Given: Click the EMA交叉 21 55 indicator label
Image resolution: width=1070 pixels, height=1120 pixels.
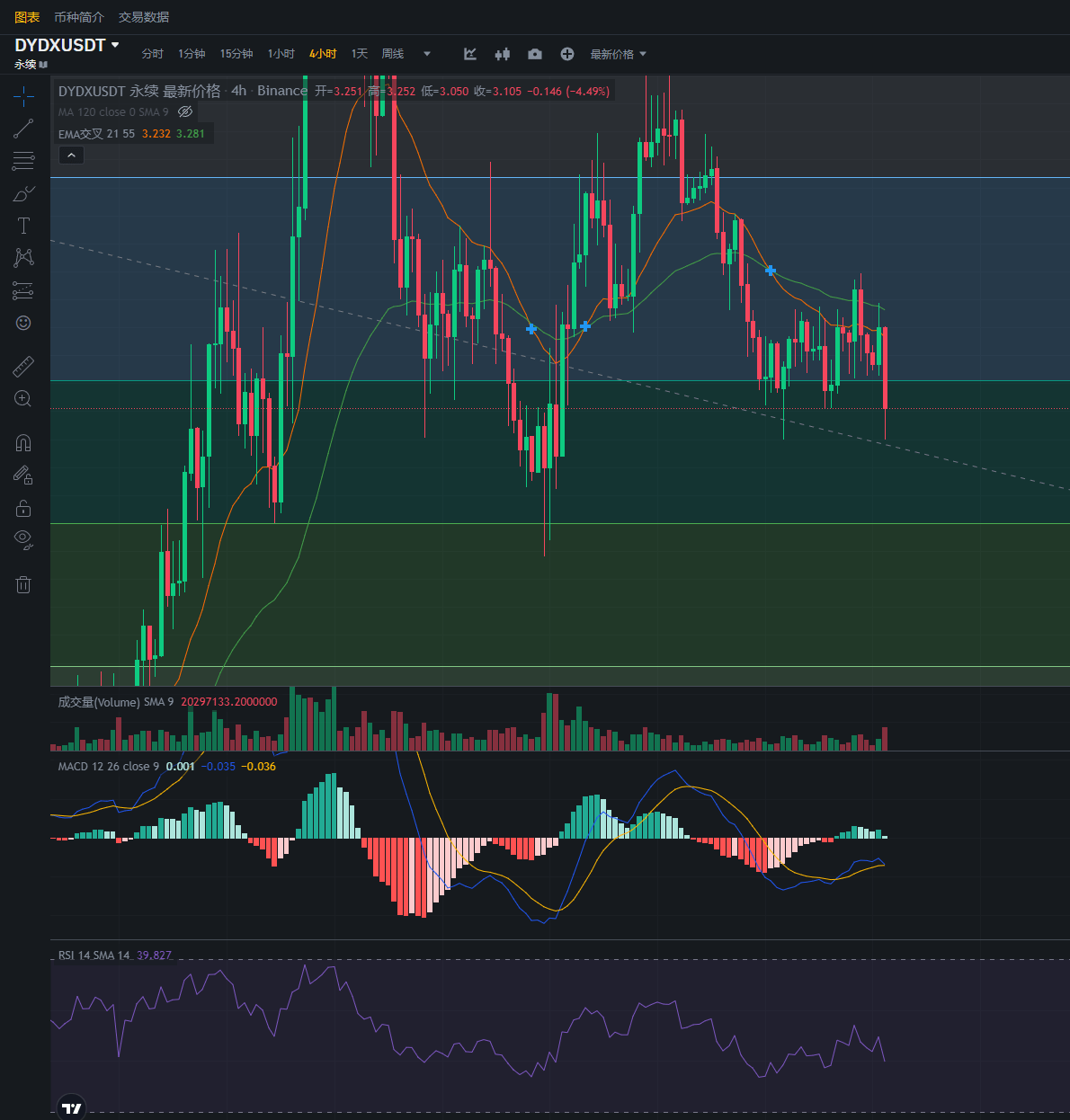Looking at the screenshot, I should coord(96,134).
